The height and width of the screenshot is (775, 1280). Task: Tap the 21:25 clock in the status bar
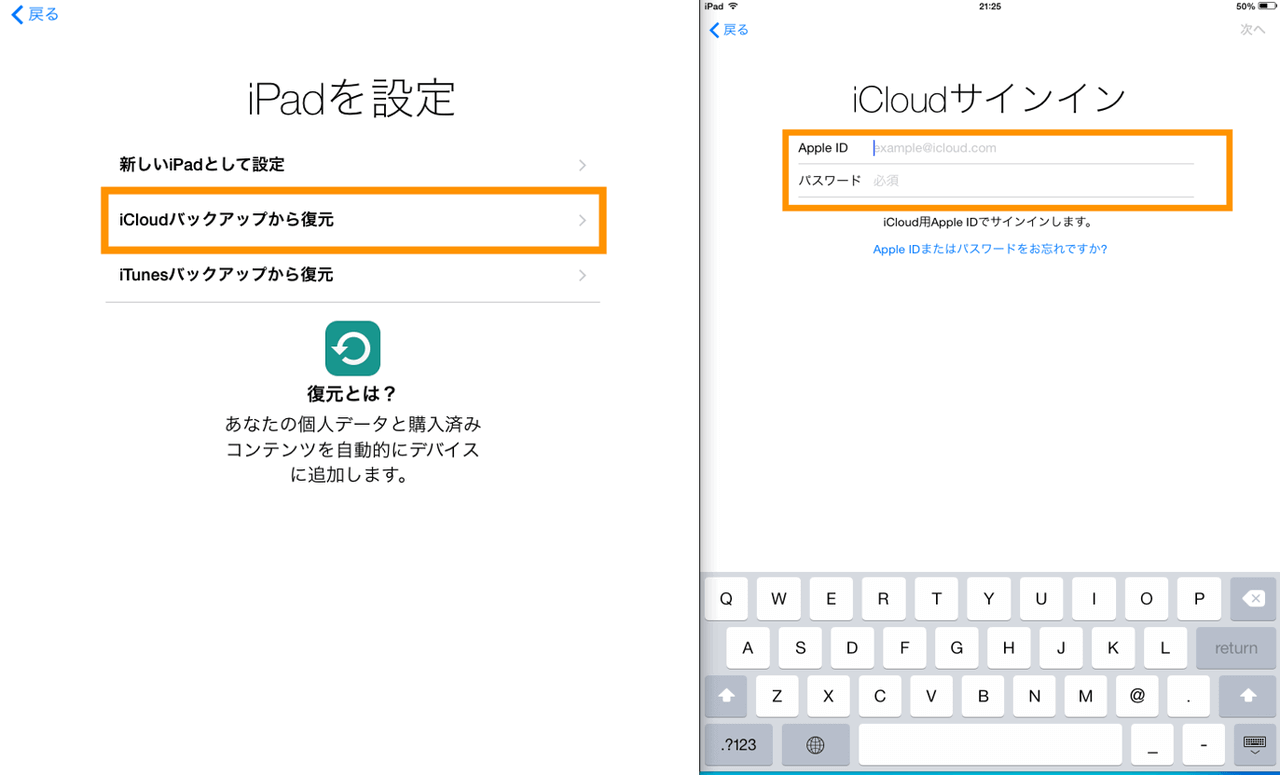pyautogui.click(x=990, y=6)
